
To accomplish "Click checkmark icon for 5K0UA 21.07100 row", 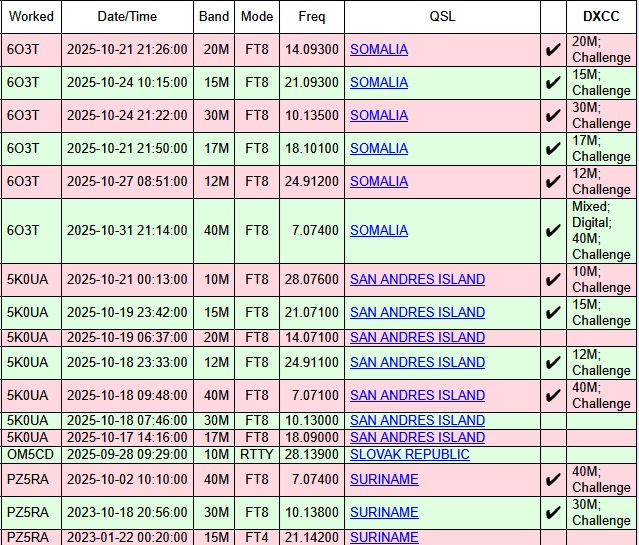I will pyautogui.click(x=553, y=313).
